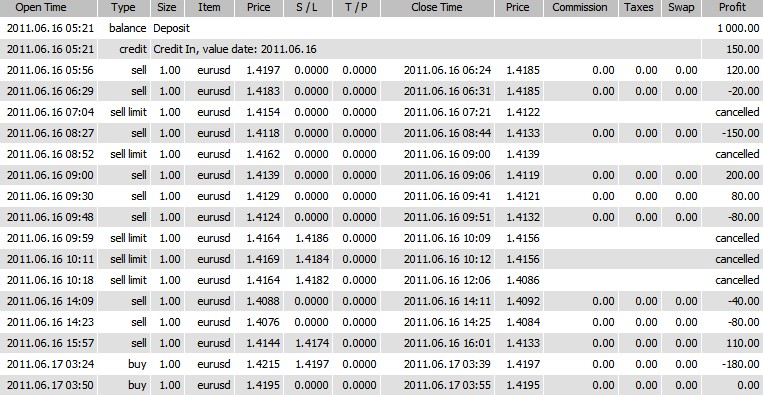Screen dimensions: 763x395
Task: Click the stop loss value 1.4184
Action: (x=311, y=259)
